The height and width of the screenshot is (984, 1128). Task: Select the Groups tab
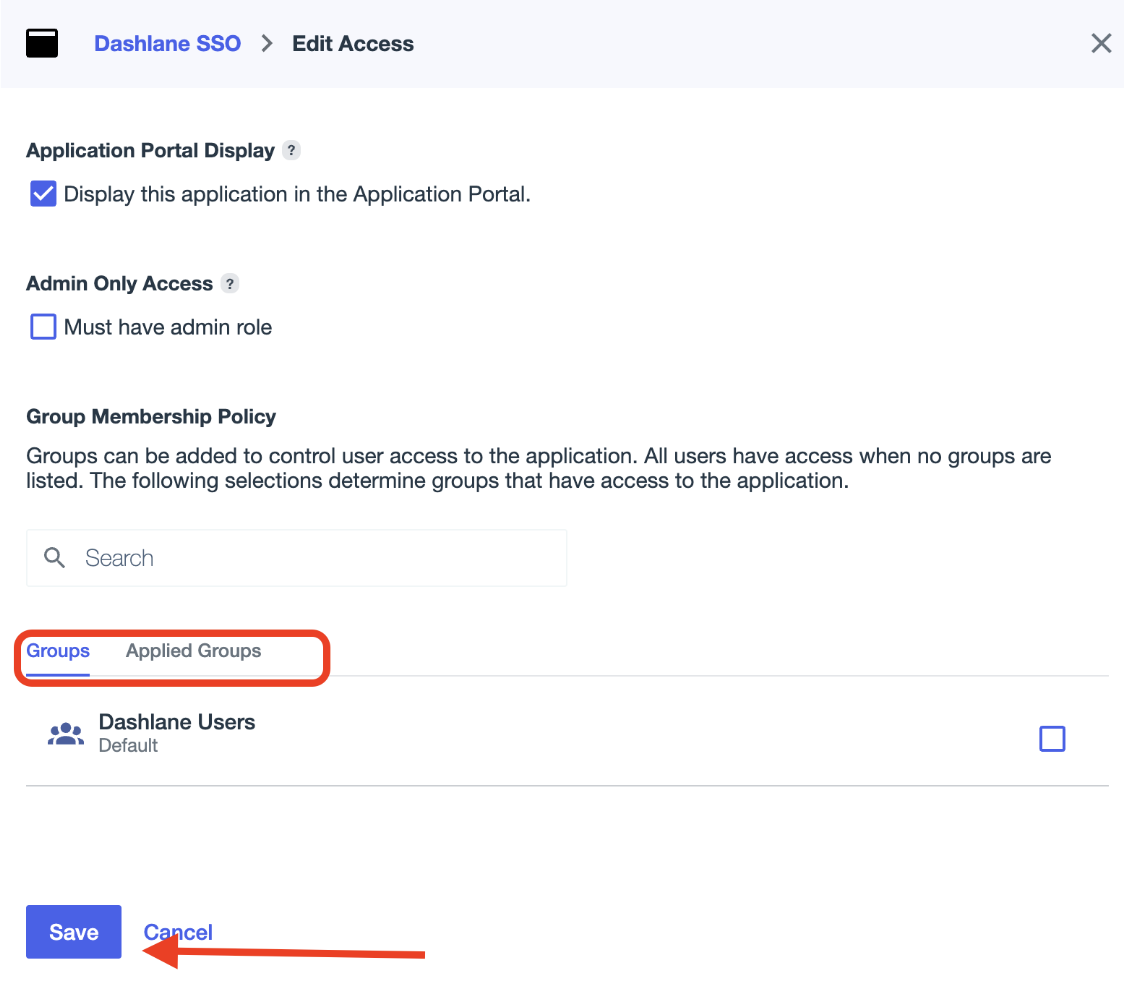point(58,651)
